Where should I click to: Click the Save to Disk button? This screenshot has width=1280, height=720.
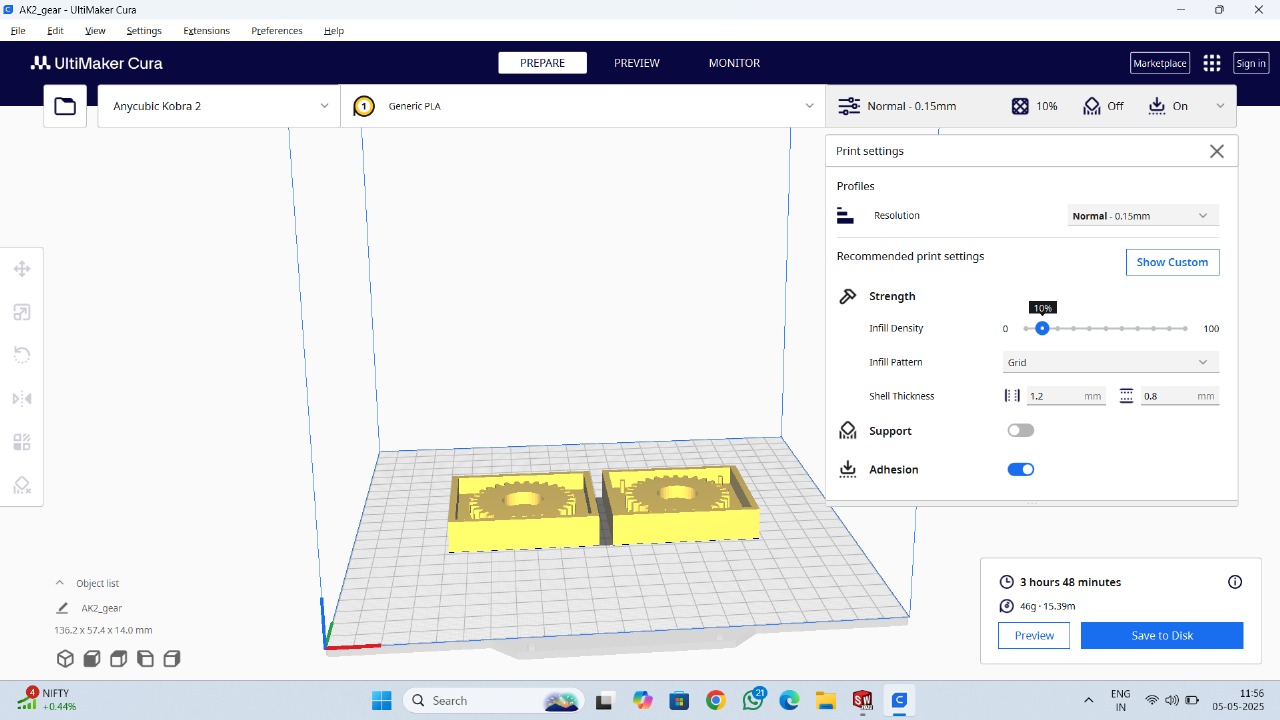[1162, 635]
